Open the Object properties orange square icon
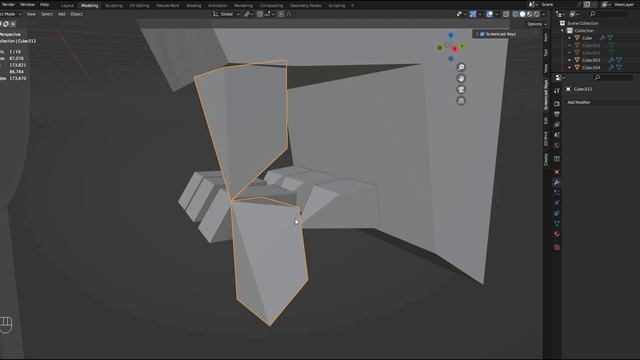 557,172
